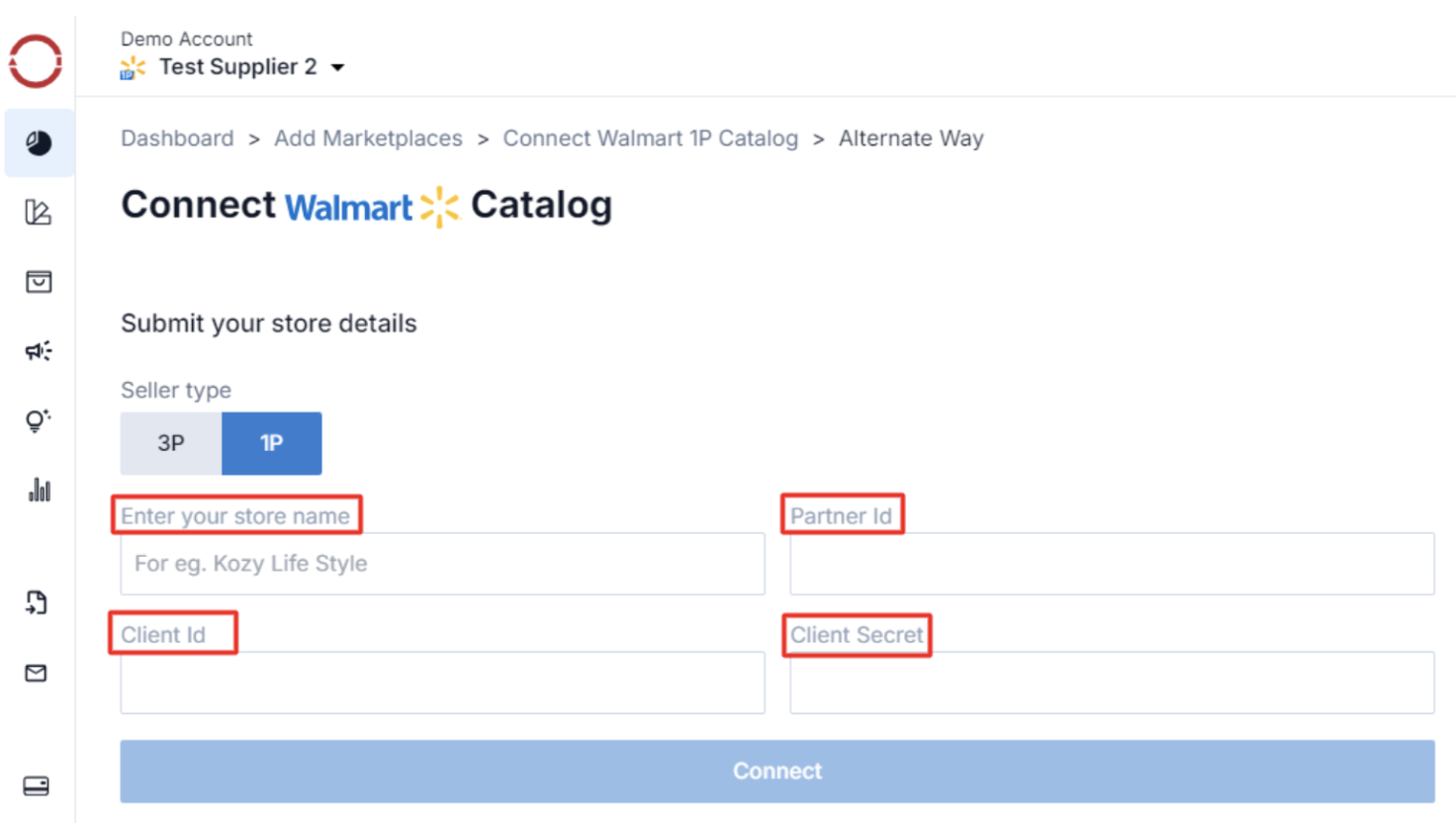
Task: Click the file import sidebar icon
Action: point(37,602)
